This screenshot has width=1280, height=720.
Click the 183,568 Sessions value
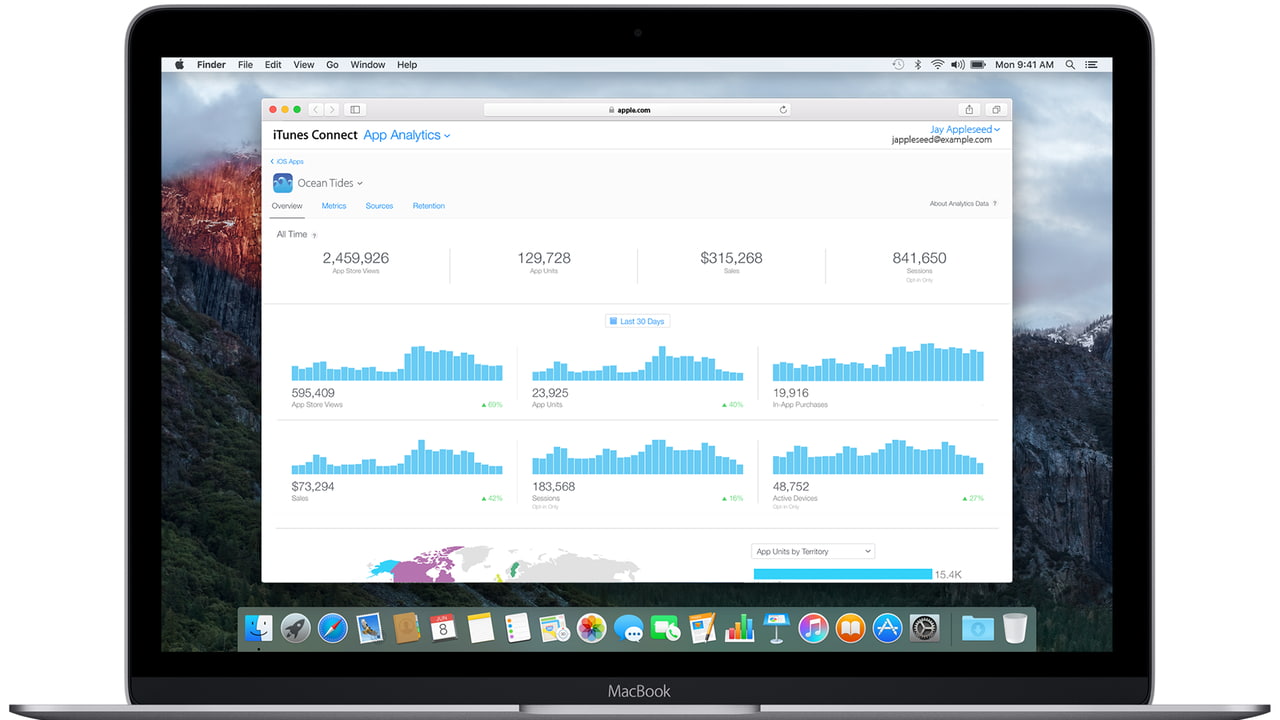tap(554, 487)
